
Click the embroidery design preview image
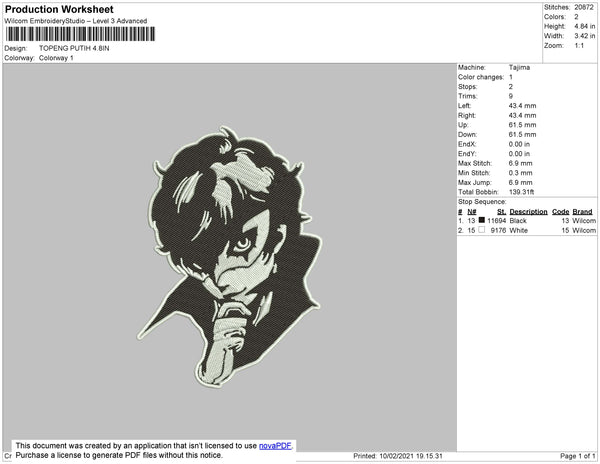(x=230, y=257)
